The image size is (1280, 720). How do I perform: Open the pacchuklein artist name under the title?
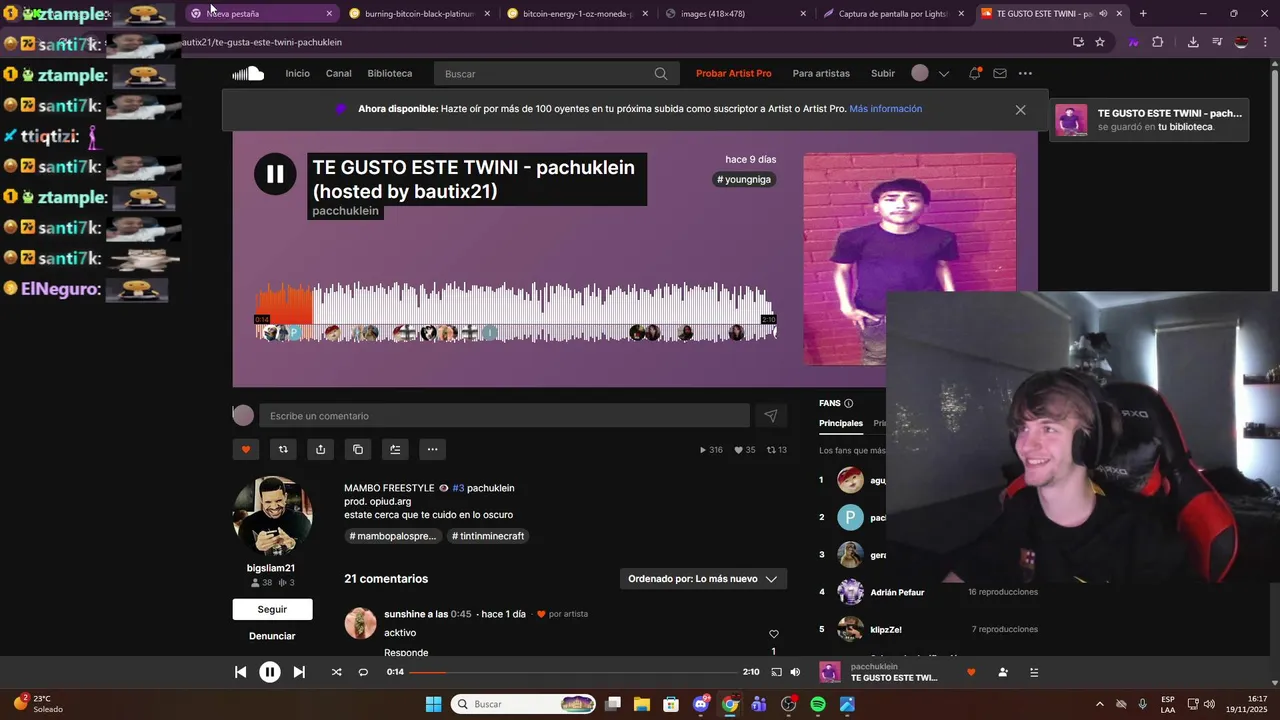point(345,211)
